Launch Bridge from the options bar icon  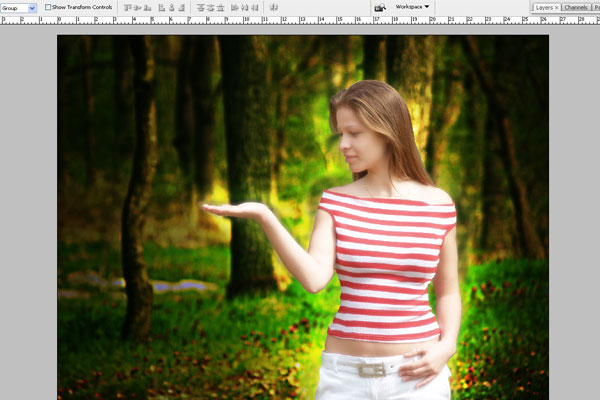380,7
